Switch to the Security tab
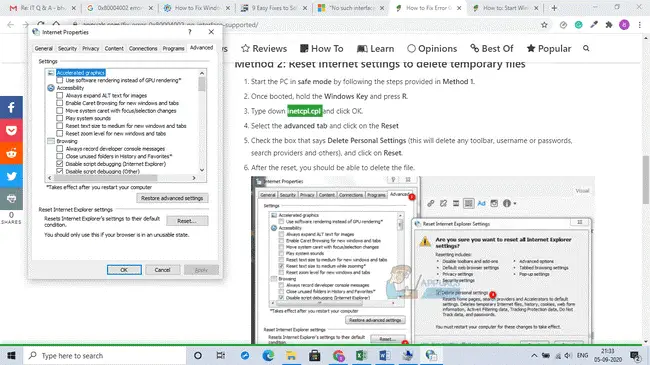The width and height of the screenshot is (650, 365). pyautogui.click(x=67, y=49)
